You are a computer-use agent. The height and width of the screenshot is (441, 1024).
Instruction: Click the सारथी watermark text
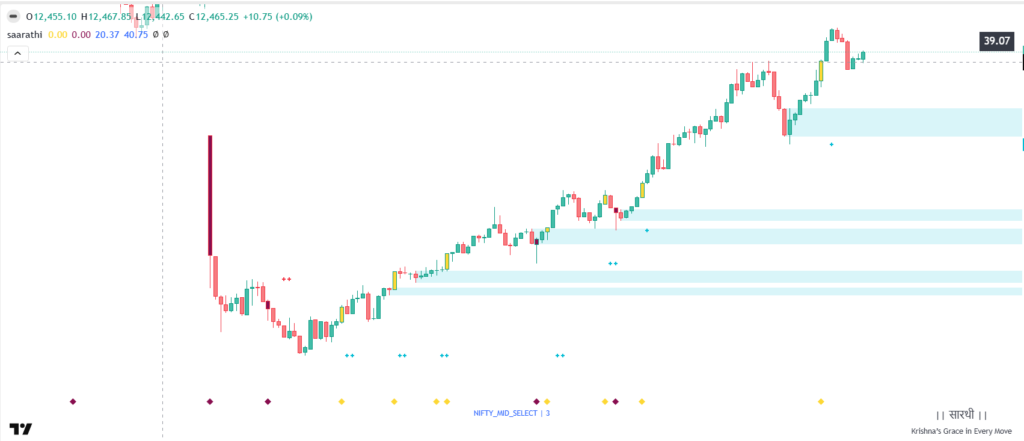[x=961, y=415]
